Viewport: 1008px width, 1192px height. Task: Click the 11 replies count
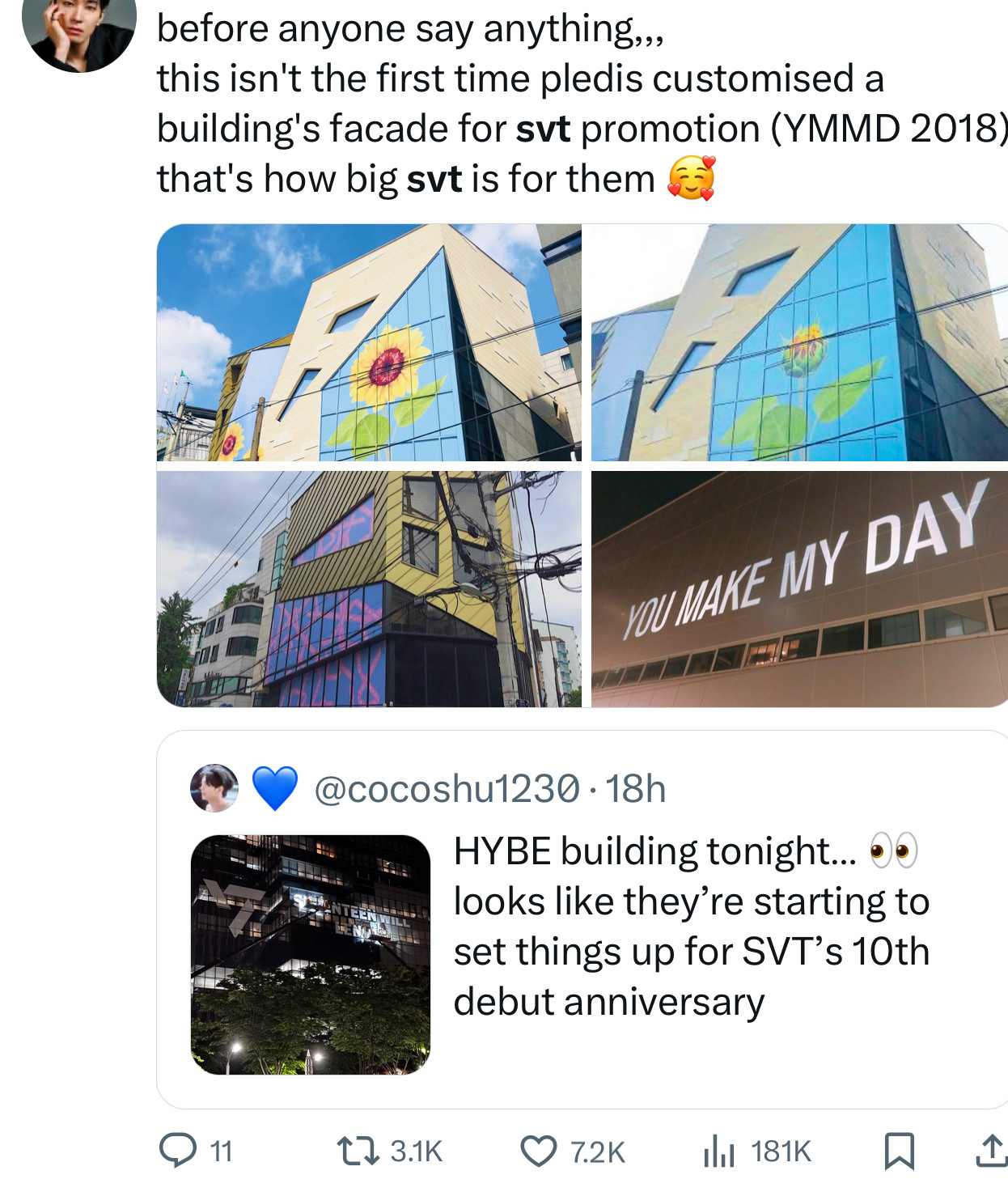pos(221,1152)
